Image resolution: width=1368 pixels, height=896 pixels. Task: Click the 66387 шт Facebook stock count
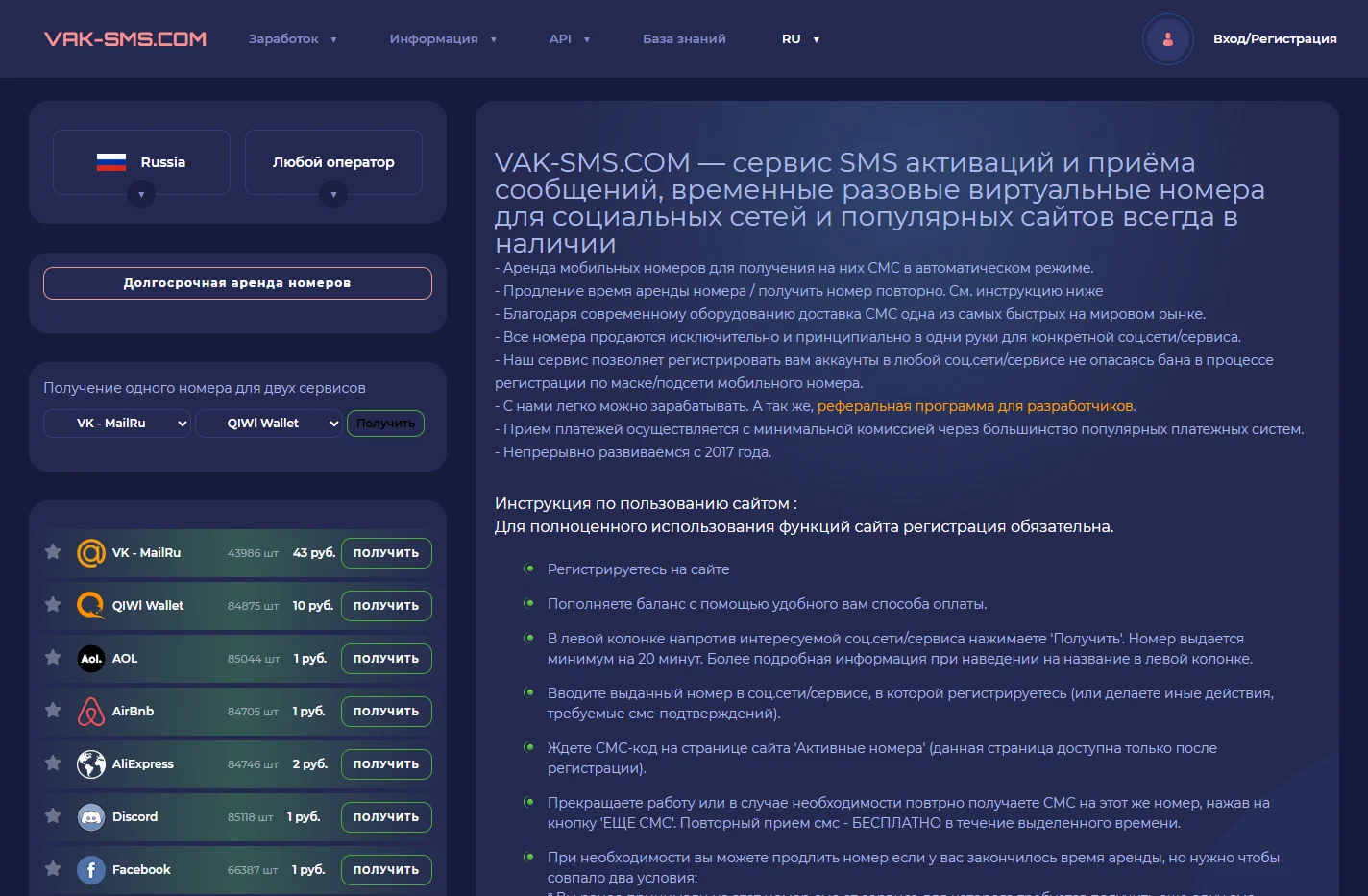[253, 870]
